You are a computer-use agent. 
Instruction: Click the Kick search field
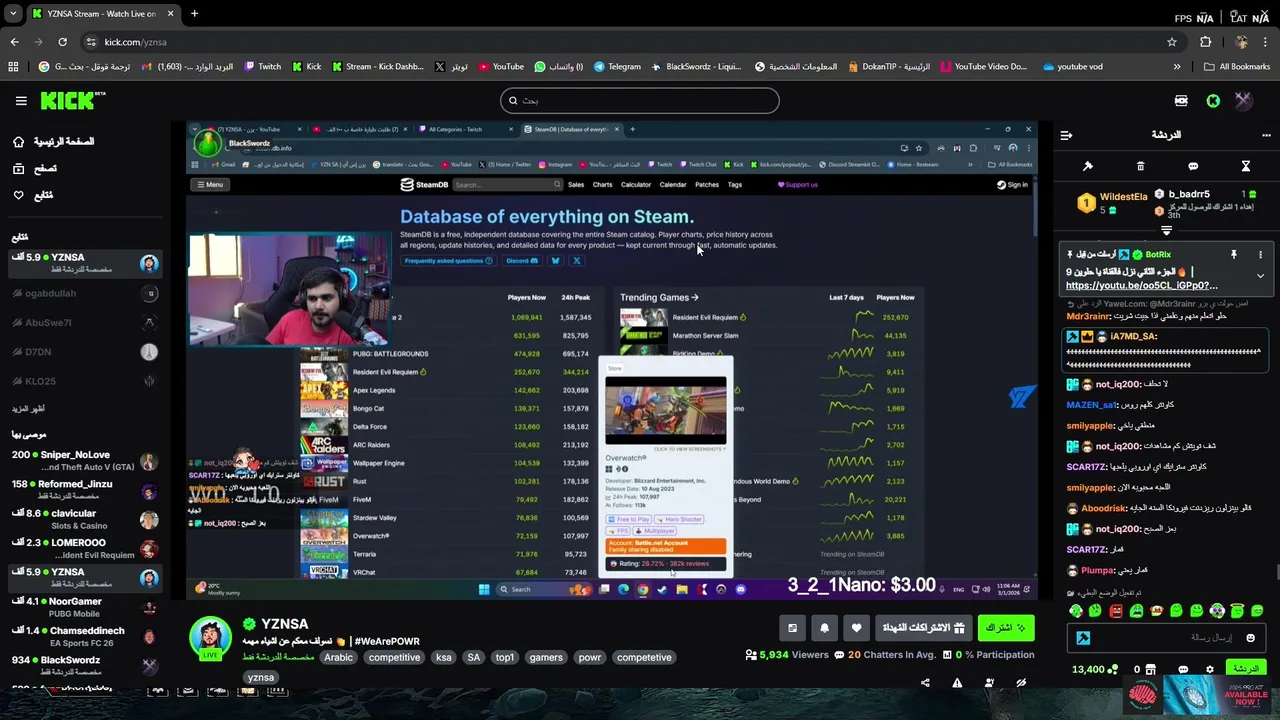pyautogui.click(x=640, y=101)
